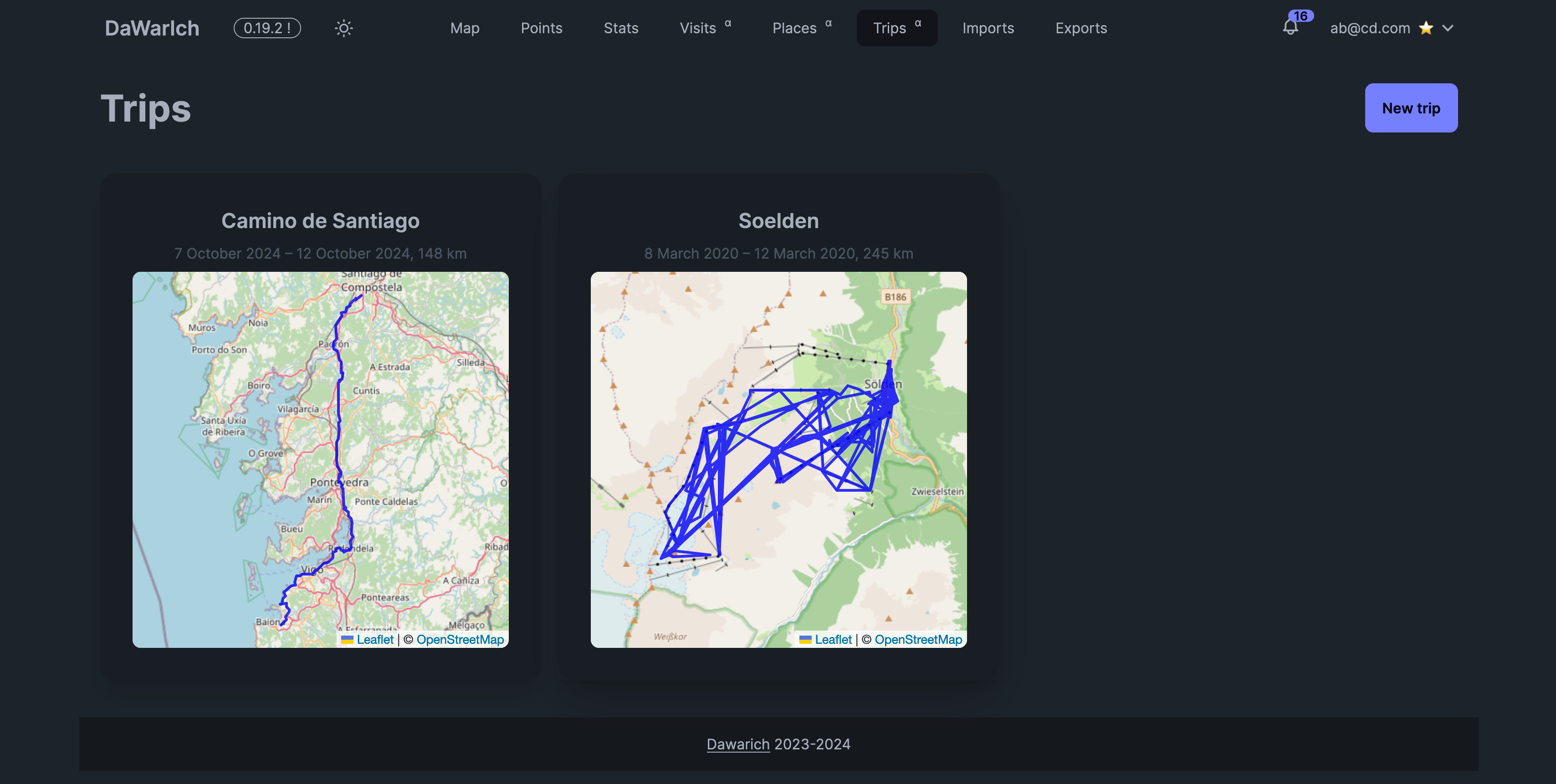Open the Soelden trip title

[x=778, y=221]
